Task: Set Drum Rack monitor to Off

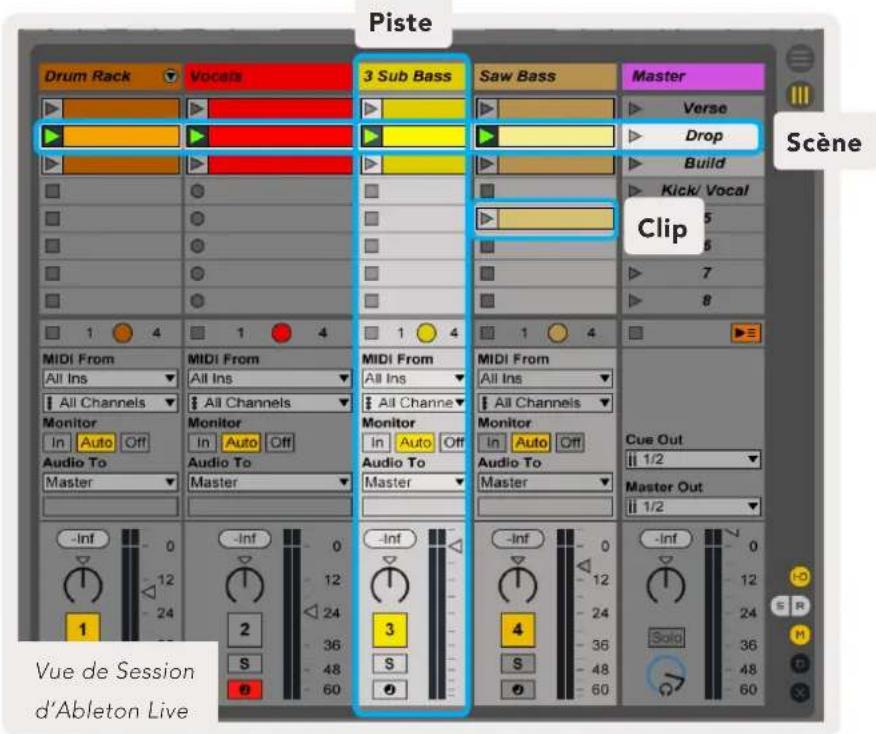Action: point(135,442)
